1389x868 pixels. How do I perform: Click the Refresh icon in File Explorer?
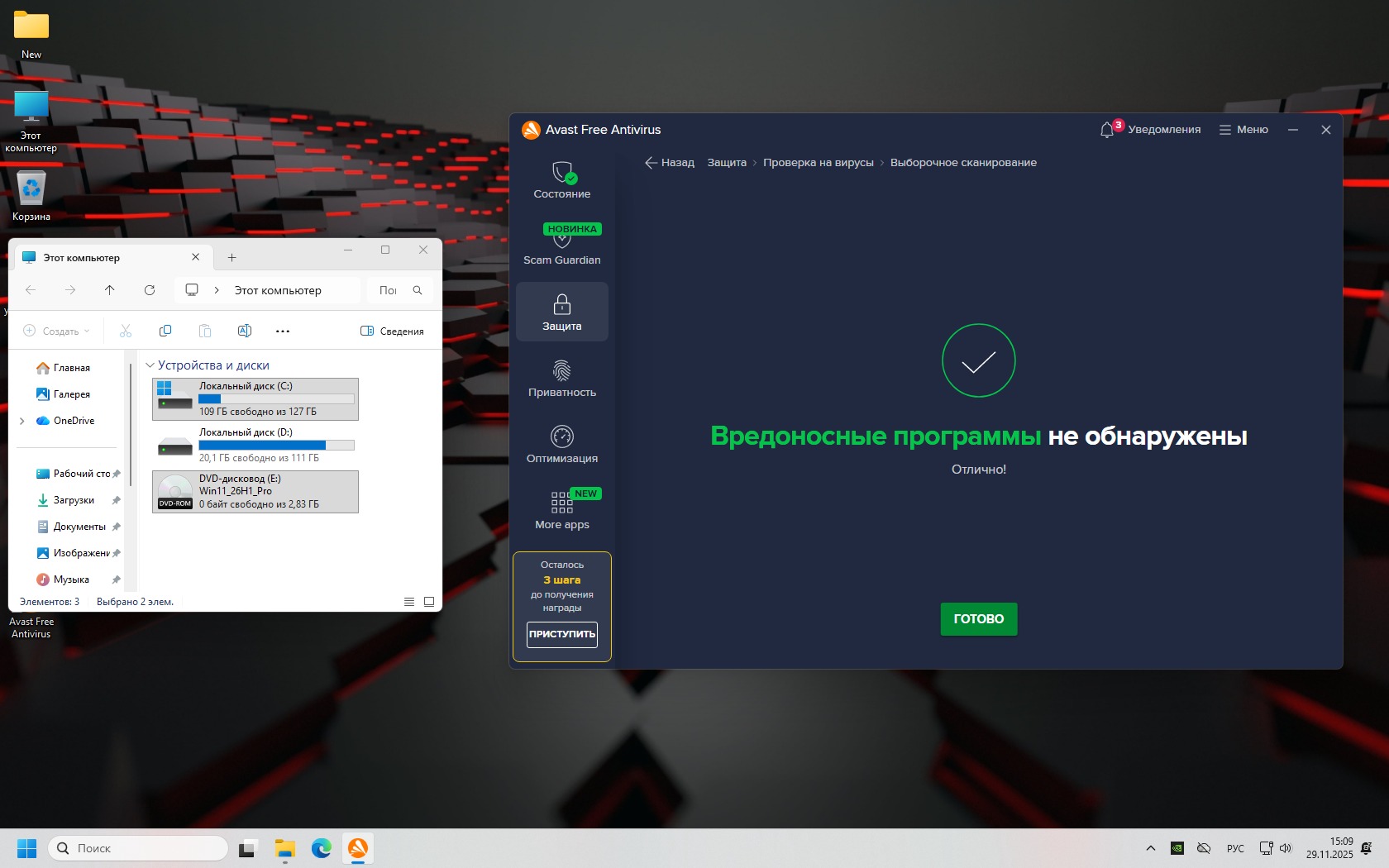pos(150,290)
